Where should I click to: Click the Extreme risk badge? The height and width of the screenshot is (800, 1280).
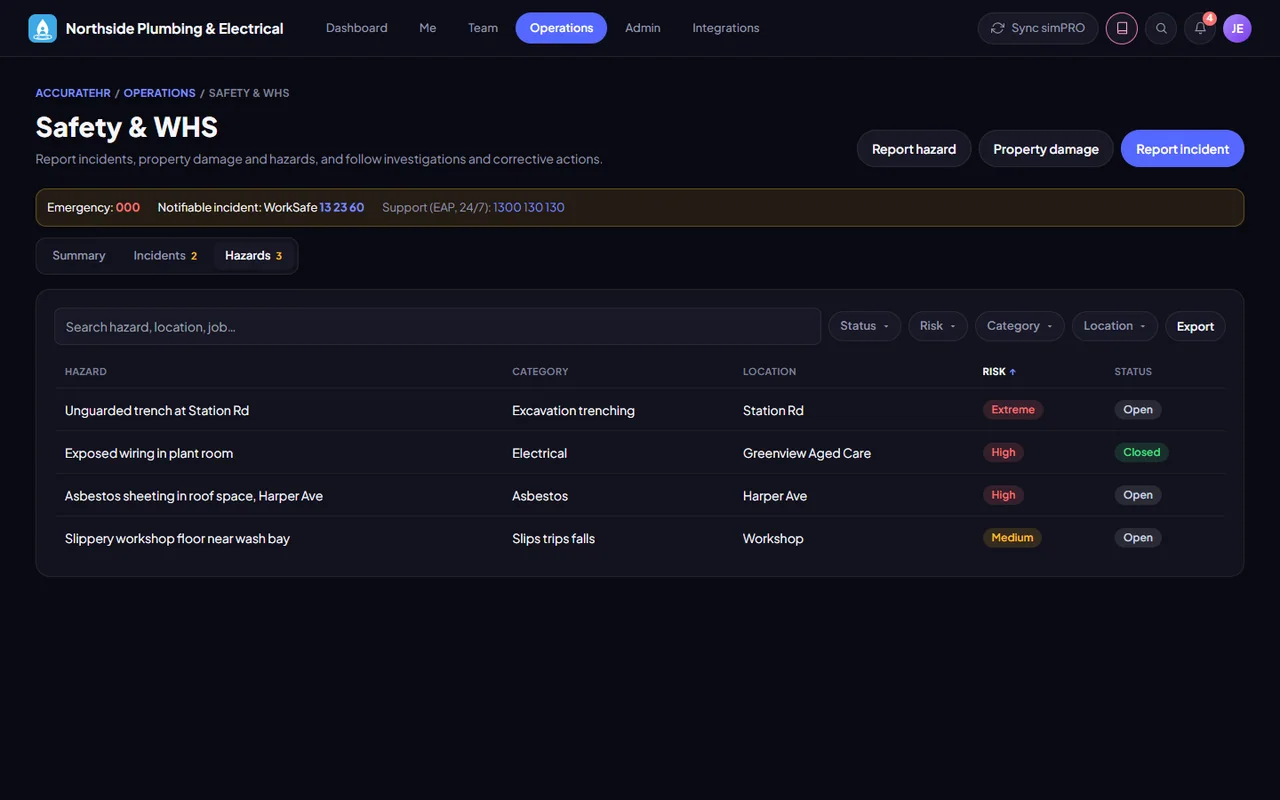tap(1013, 410)
